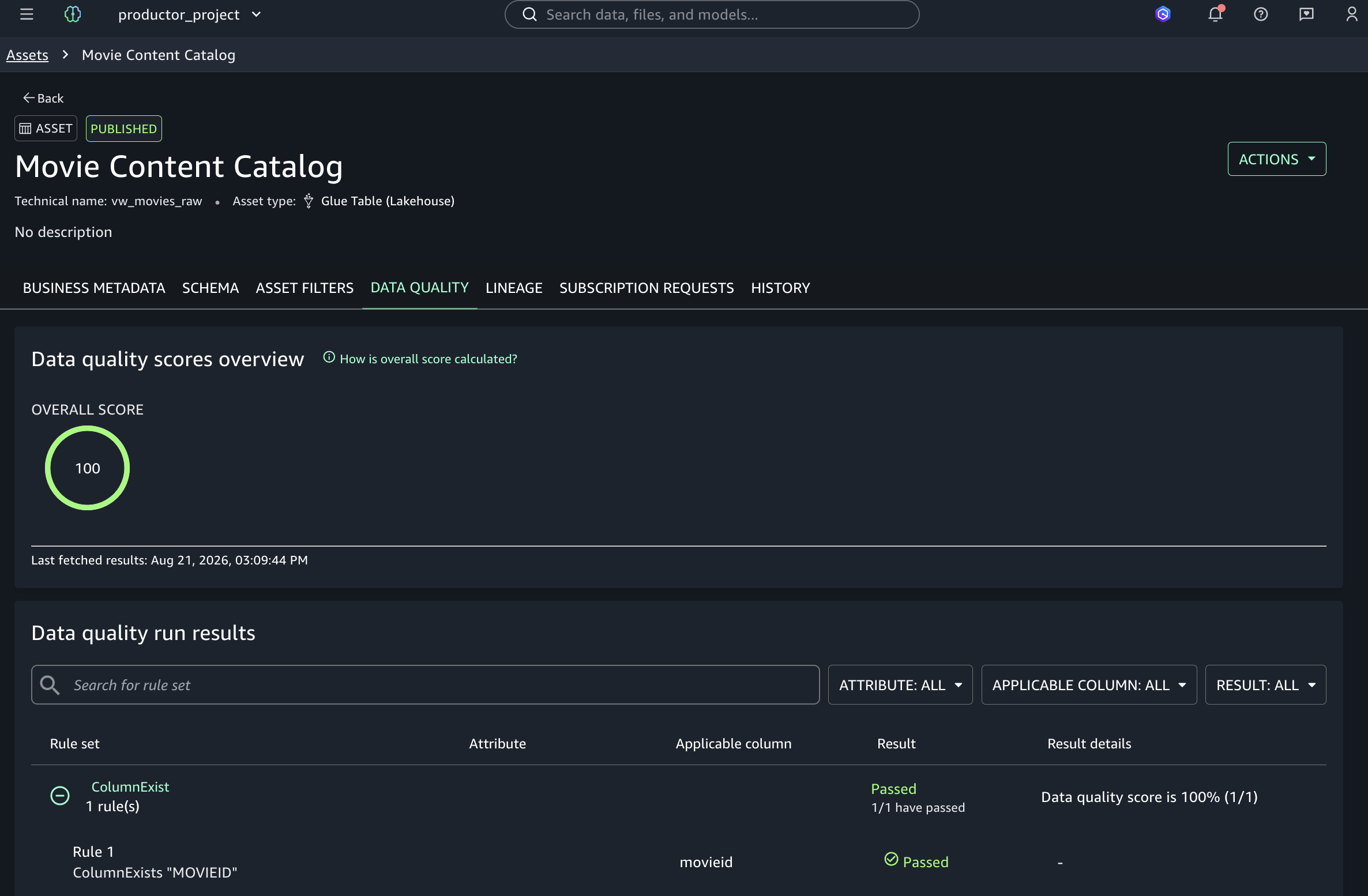Collapse the ColumnExist rule set
The height and width of the screenshot is (896, 1368).
coord(60,796)
